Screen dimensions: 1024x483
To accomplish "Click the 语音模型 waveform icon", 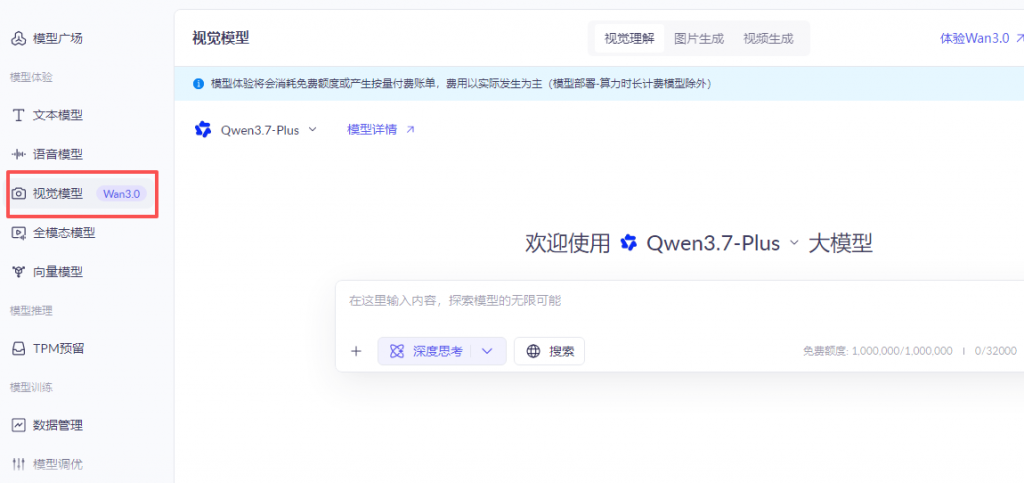I will [x=18, y=155].
